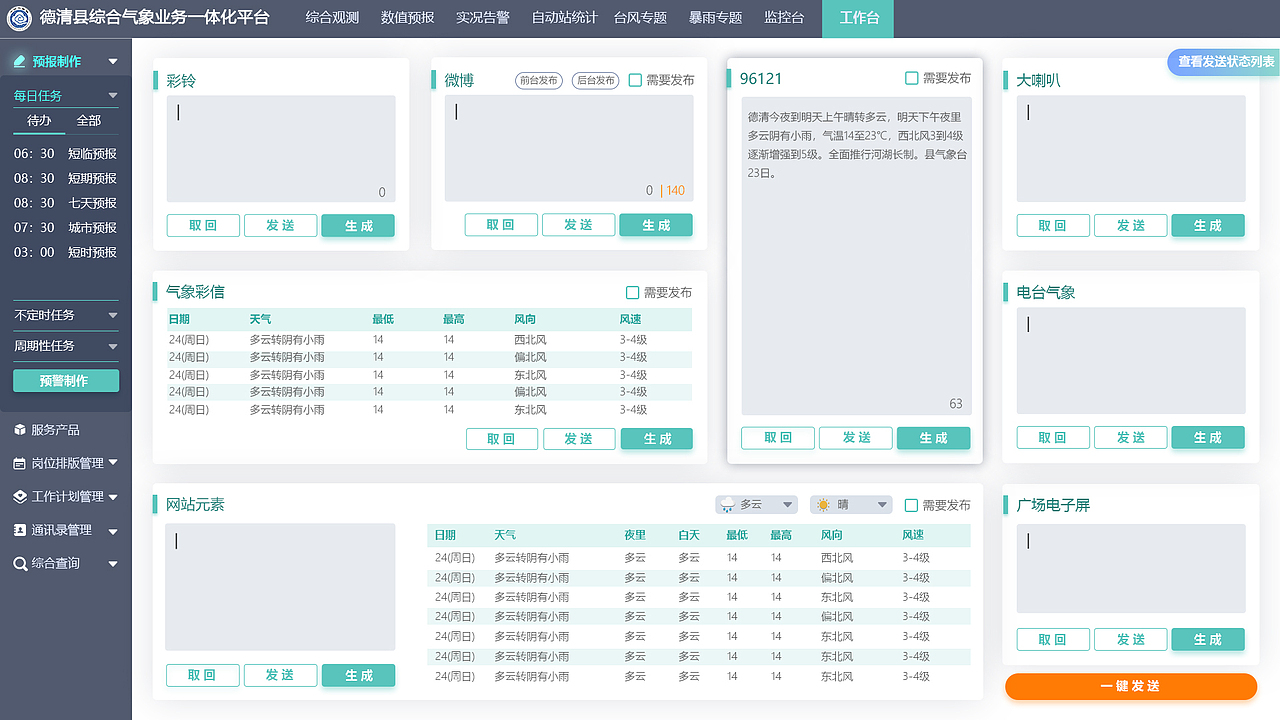Image resolution: width=1280 pixels, height=720 pixels.
Task: Open the 08:30 七天预报 task
Action: (x=66, y=203)
